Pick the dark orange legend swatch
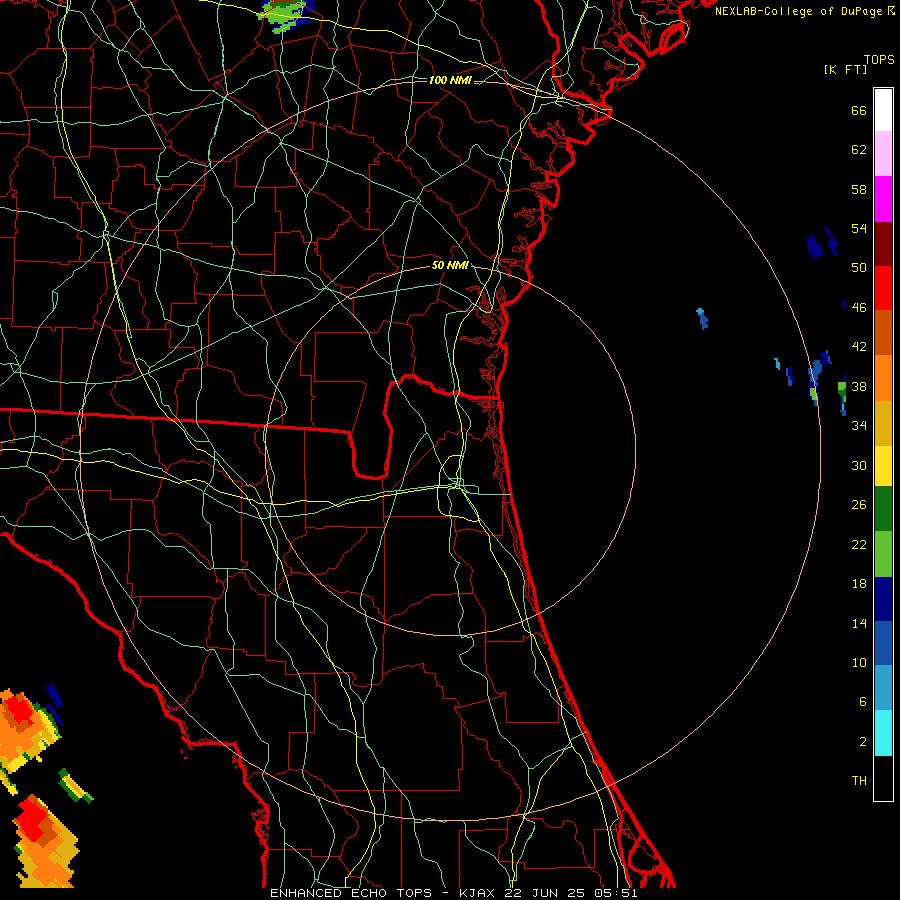Viewport: 900px width, 900px height. pyautogui.click(x=883, y=333)
